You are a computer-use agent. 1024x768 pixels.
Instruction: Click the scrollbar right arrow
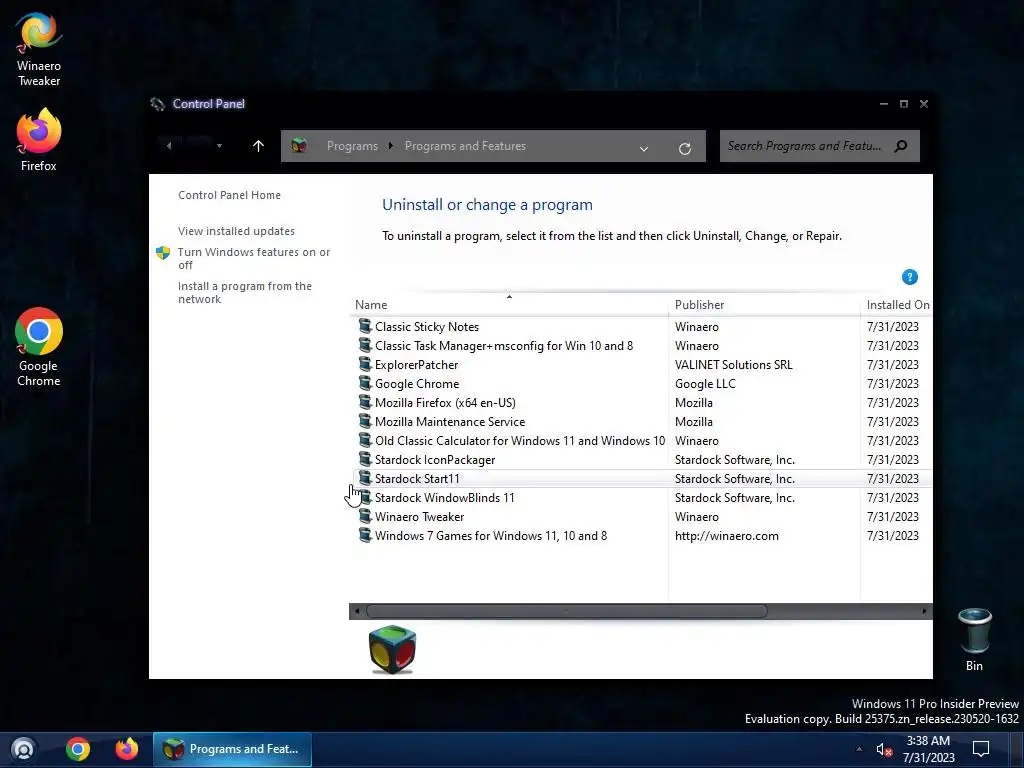[x=924, y=611]
